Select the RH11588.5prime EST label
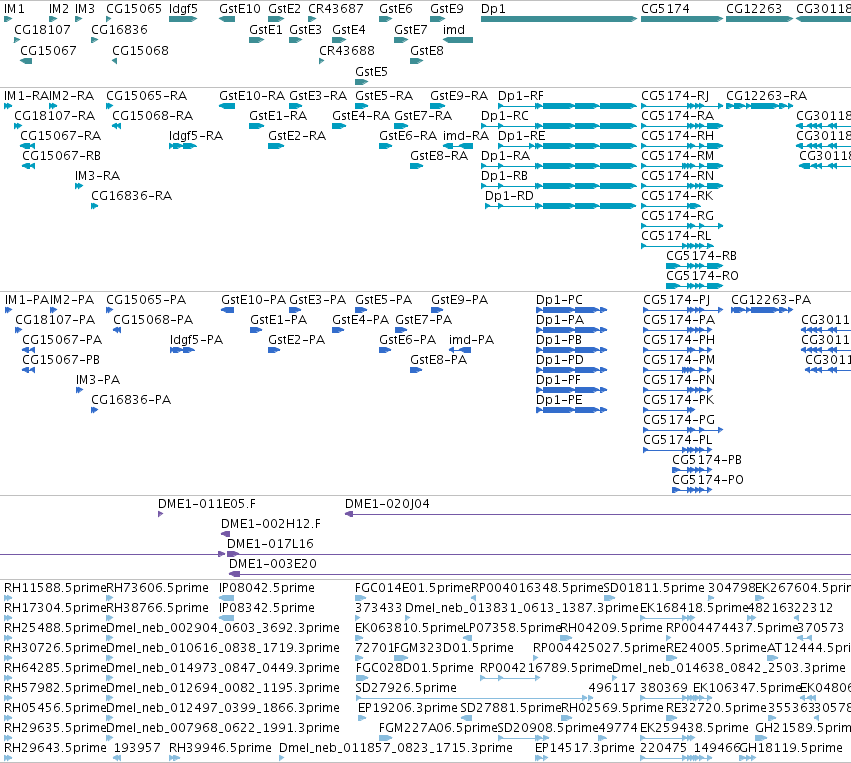Viewport: 851px width, 763px height. tap(55, 588)
